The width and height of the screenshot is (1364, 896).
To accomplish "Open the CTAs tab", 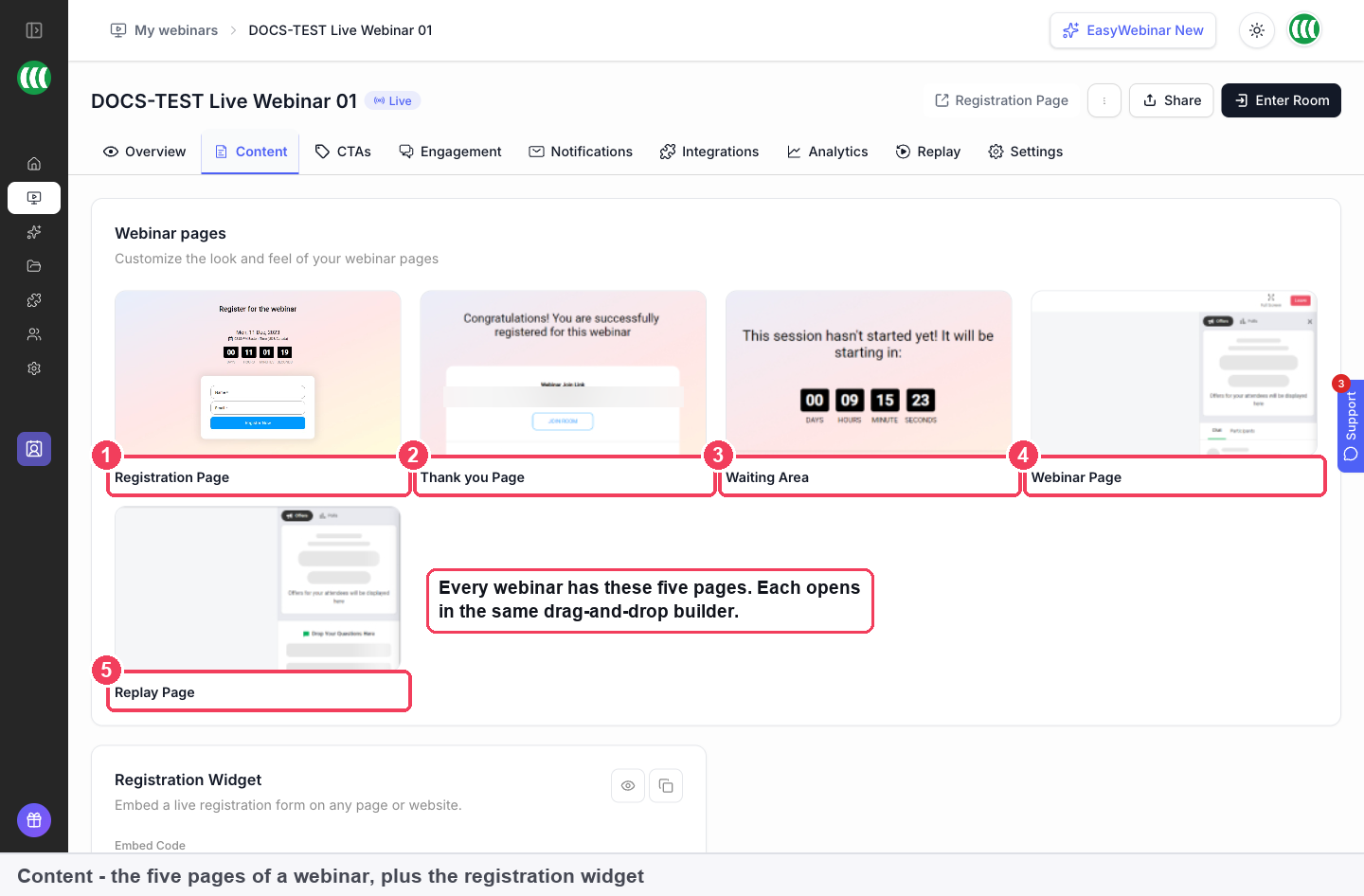I will point(343,152).
